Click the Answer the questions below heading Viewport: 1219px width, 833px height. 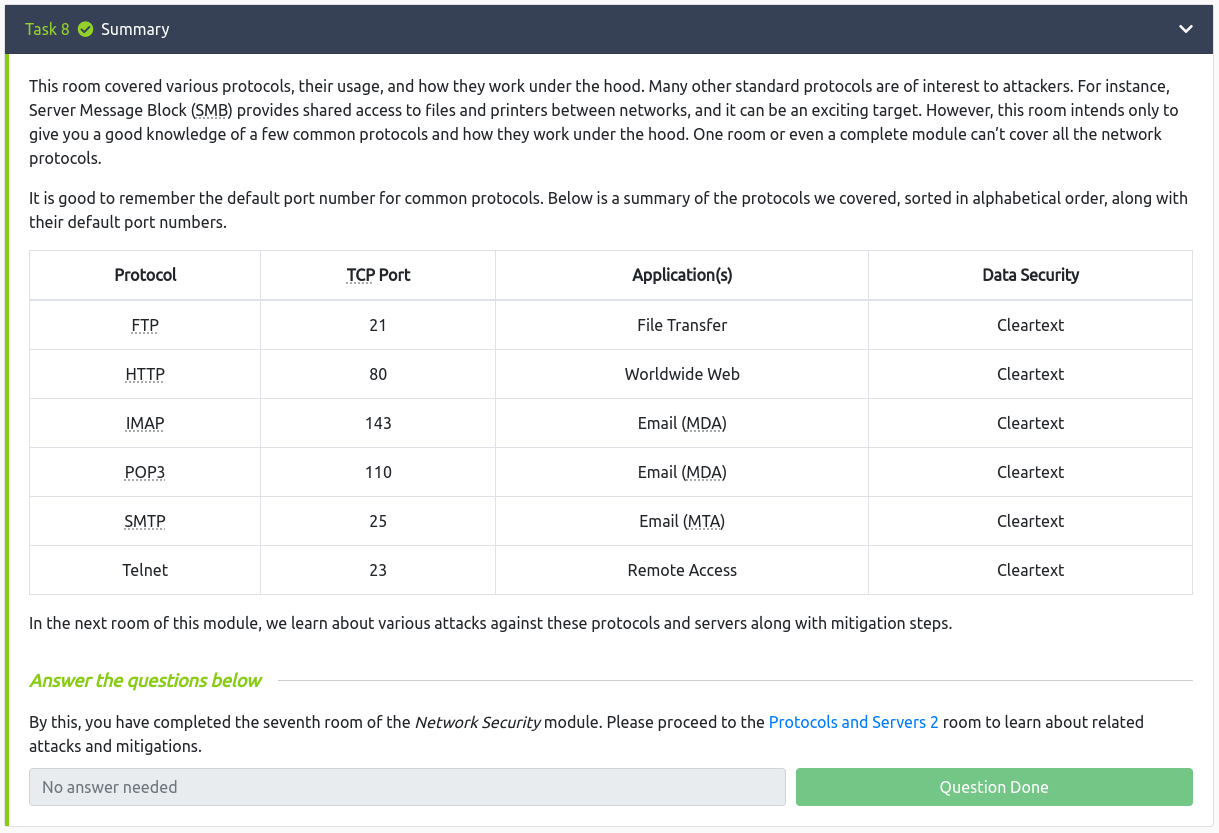(146, 681)
